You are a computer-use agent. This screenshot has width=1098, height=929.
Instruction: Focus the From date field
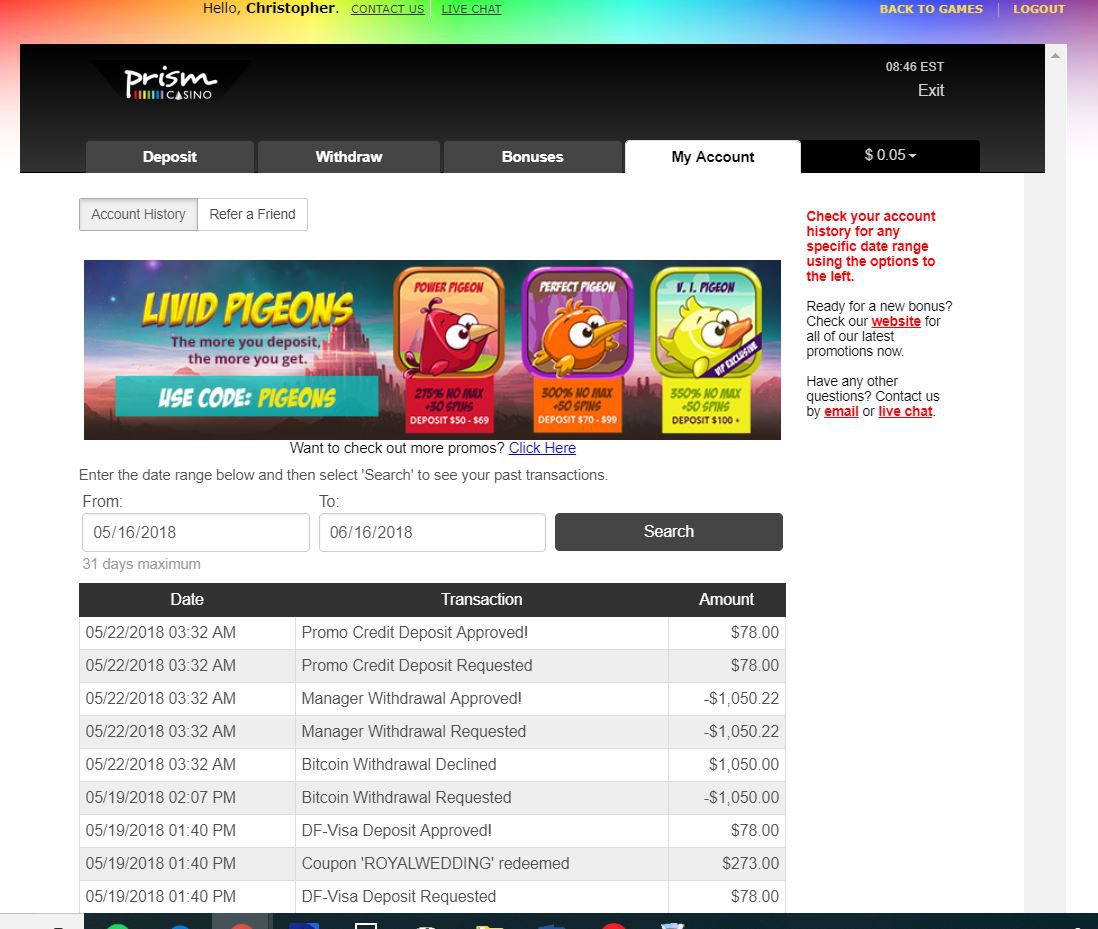(x=195, y=532)
